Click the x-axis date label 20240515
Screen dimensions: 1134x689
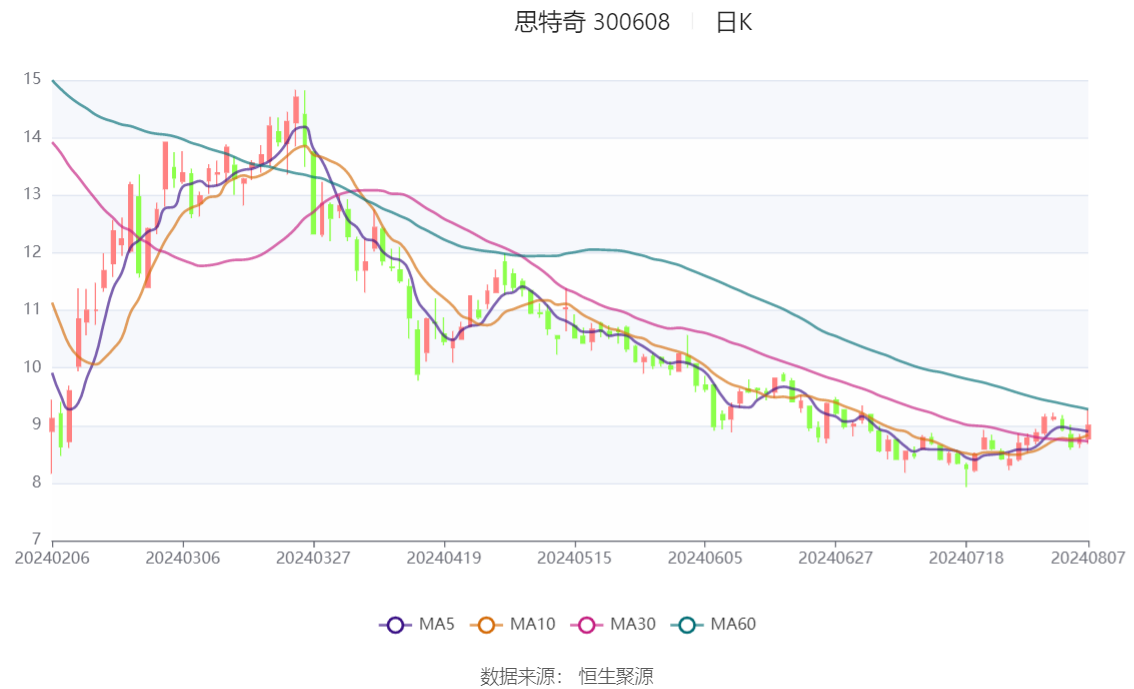coord(574,558)
